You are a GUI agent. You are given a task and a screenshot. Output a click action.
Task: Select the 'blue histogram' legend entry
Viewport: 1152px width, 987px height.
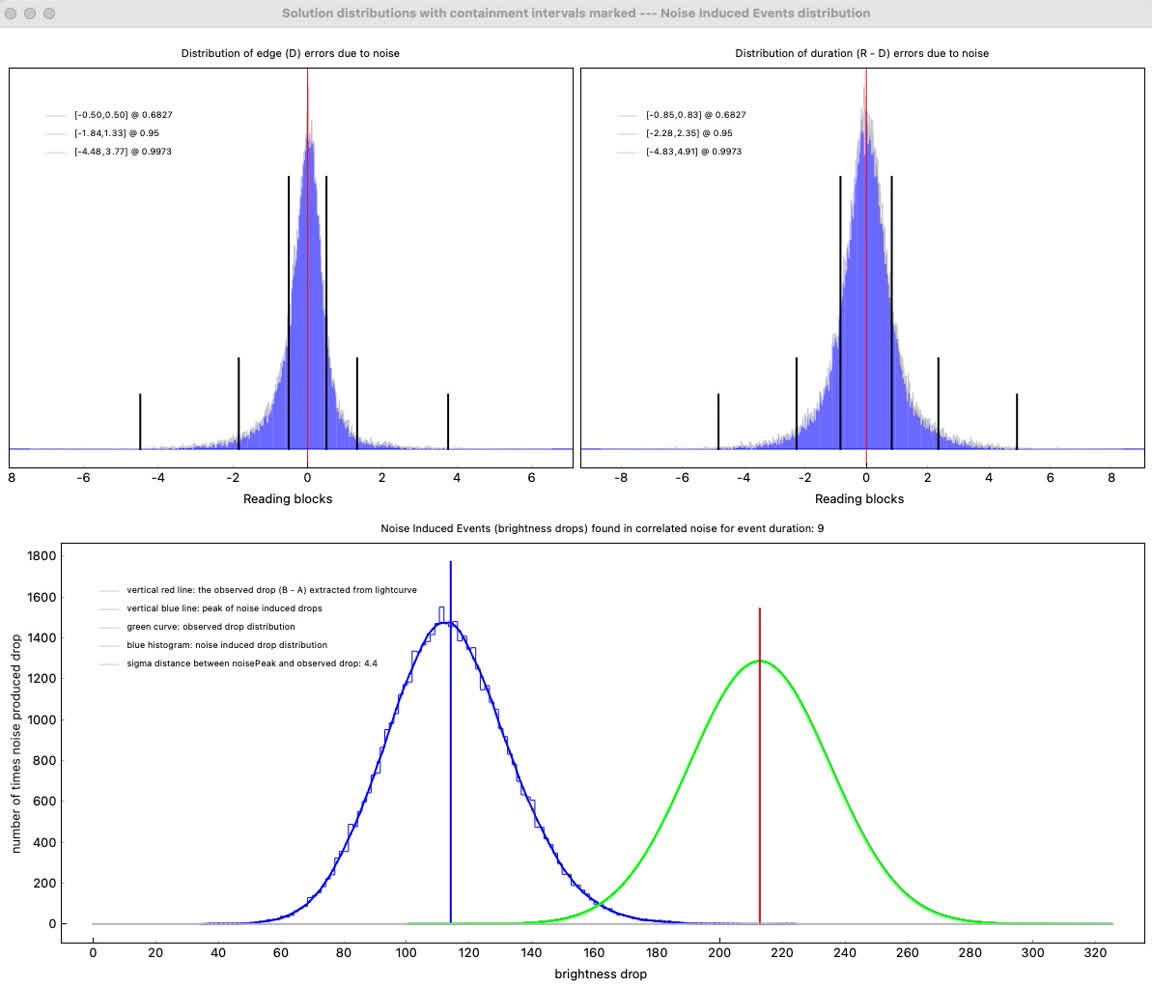coord(226,645)
